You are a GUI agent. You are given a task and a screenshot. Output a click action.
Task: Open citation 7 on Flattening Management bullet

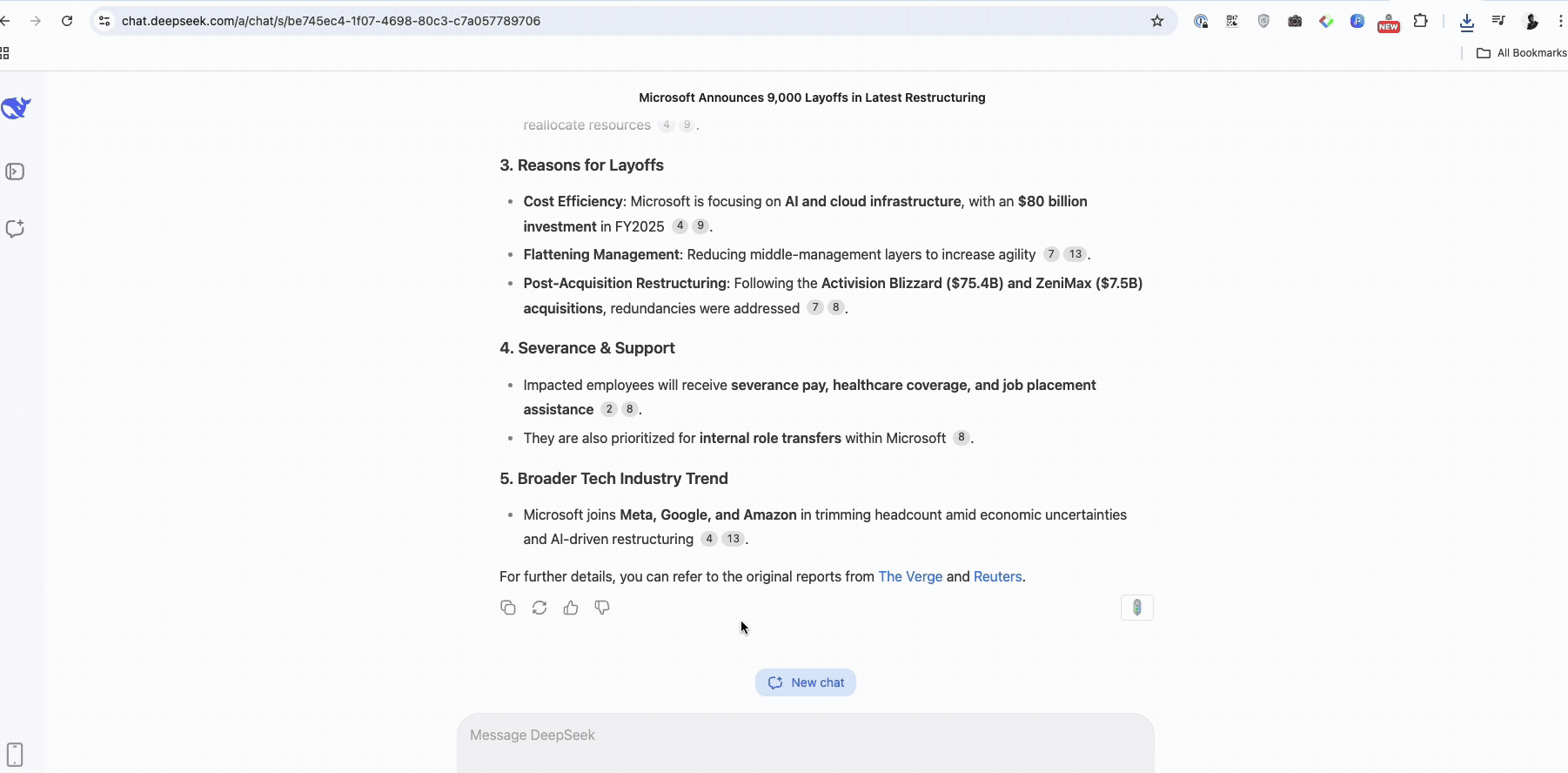[x=1051, y=254]
